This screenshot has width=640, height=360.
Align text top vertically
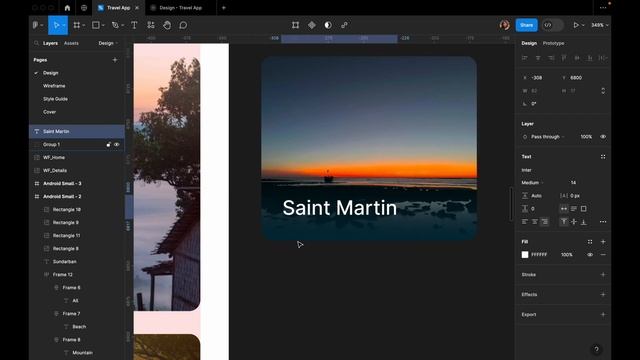coord(564,222)
